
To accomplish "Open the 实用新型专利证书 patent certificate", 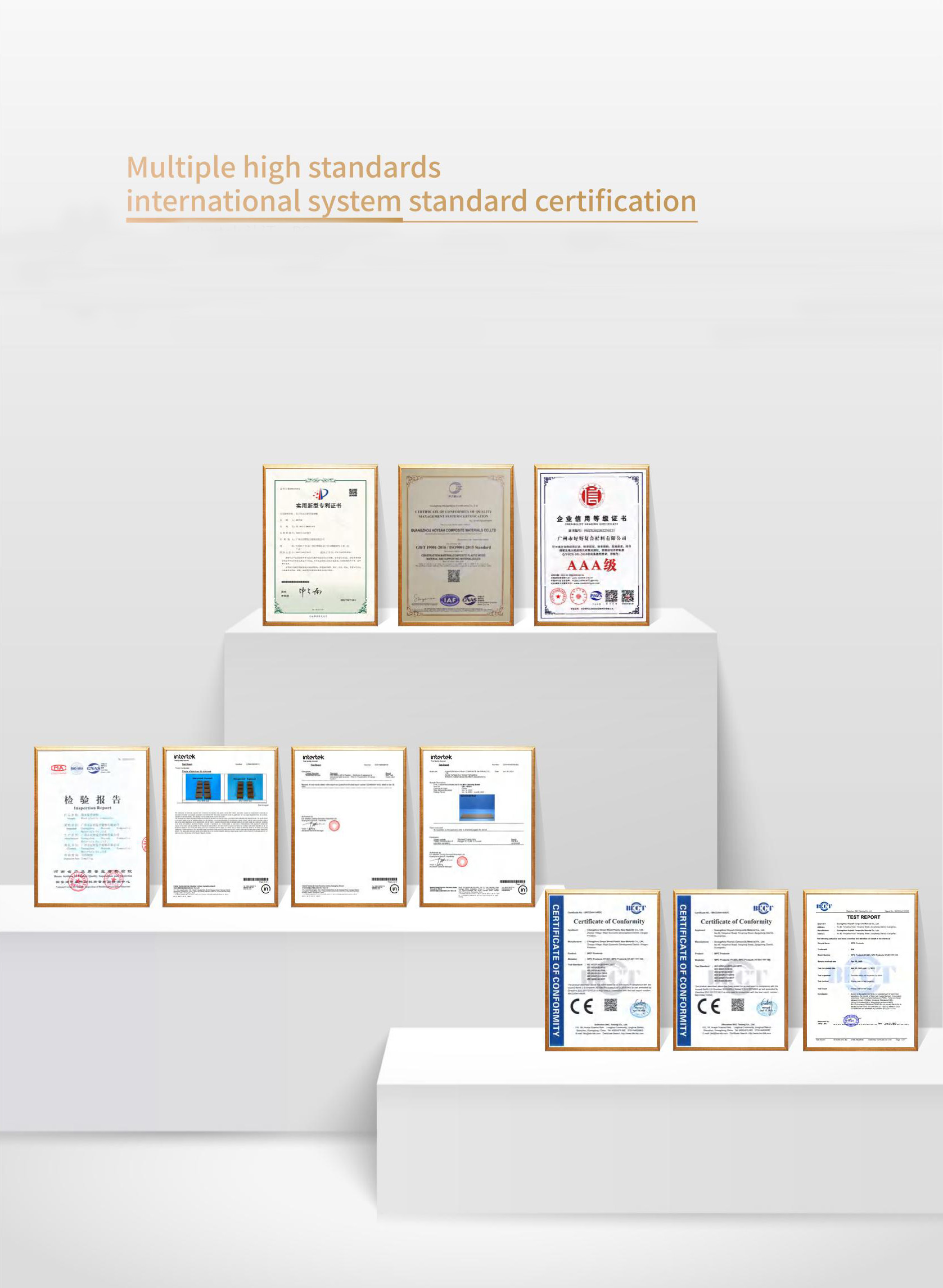I will click(319, 545).
